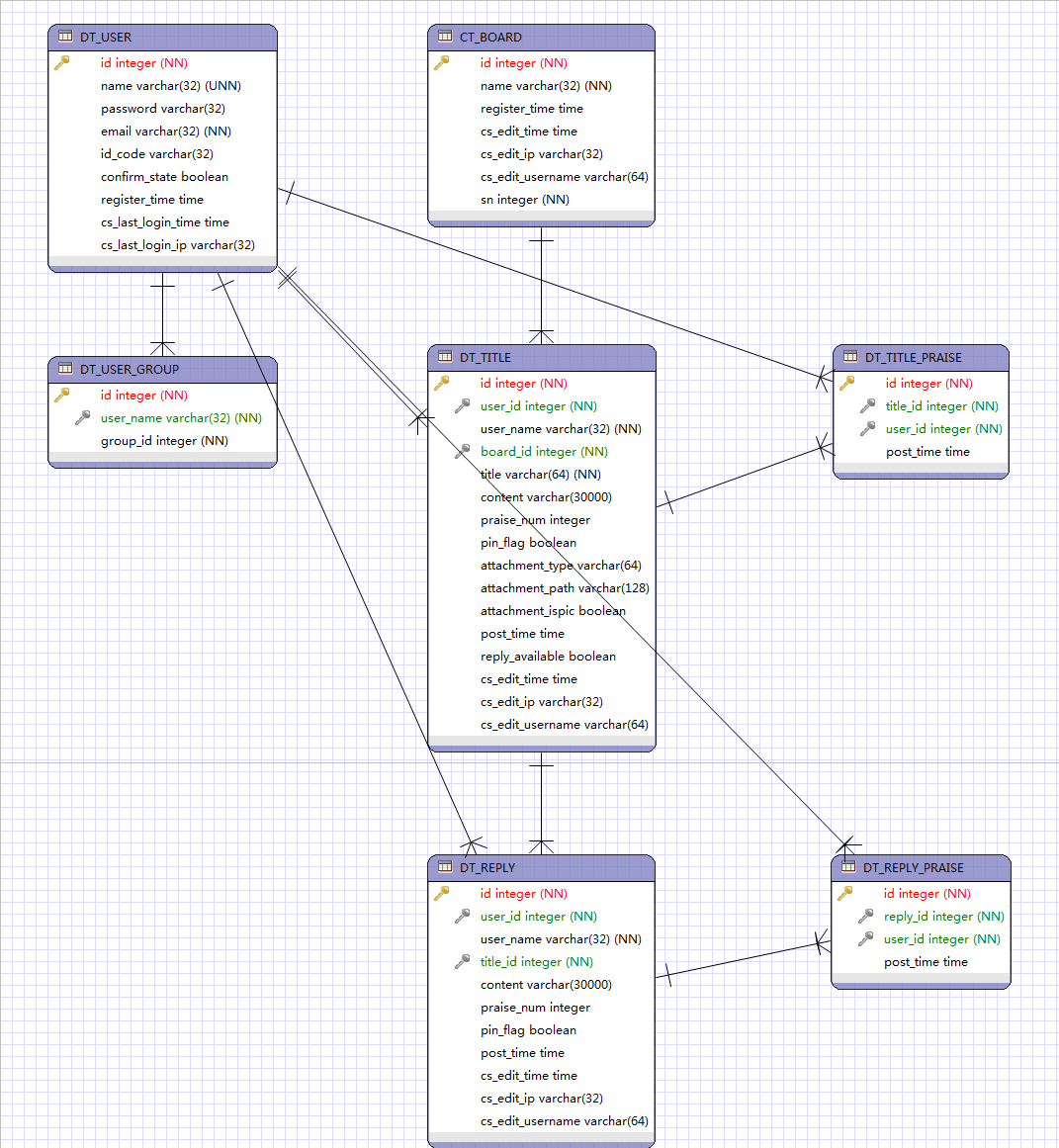Click foreign key icon beside user_id in DT_TITLE
The height and width of the screenshot is (1148, 1059).
click(x=462, y=406)
